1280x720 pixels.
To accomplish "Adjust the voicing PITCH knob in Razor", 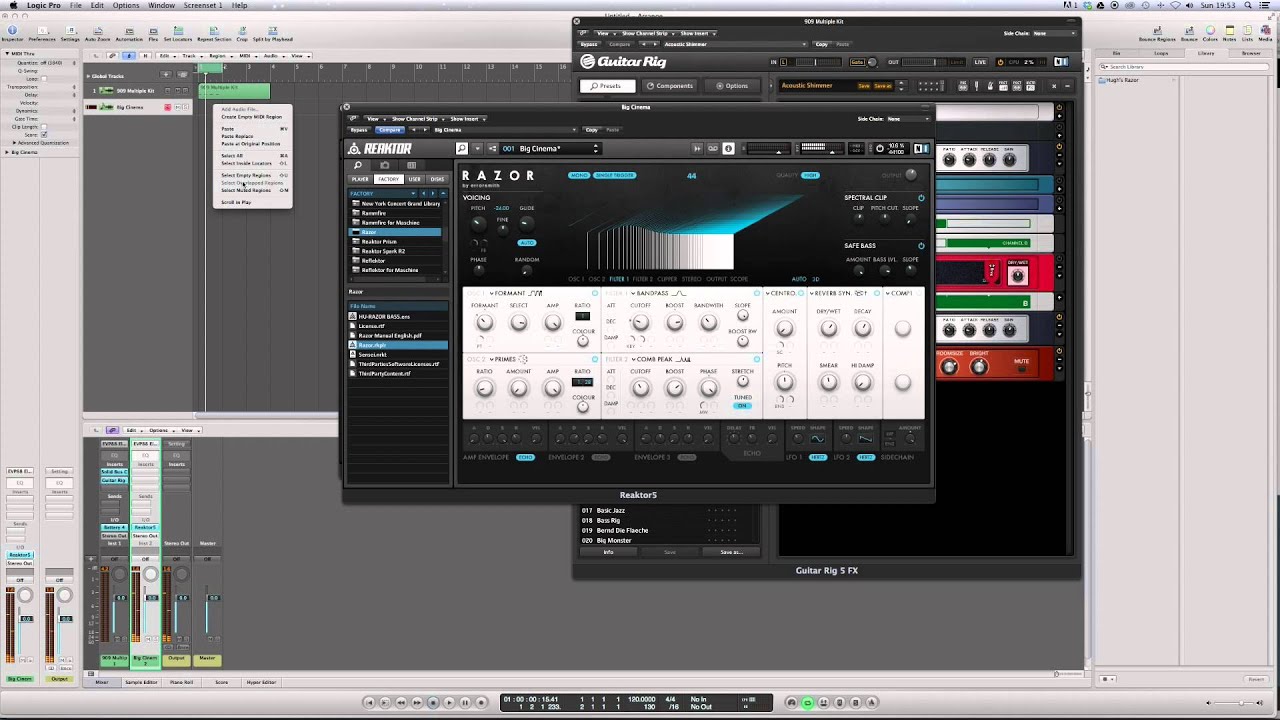I will (x=478, y=222).
